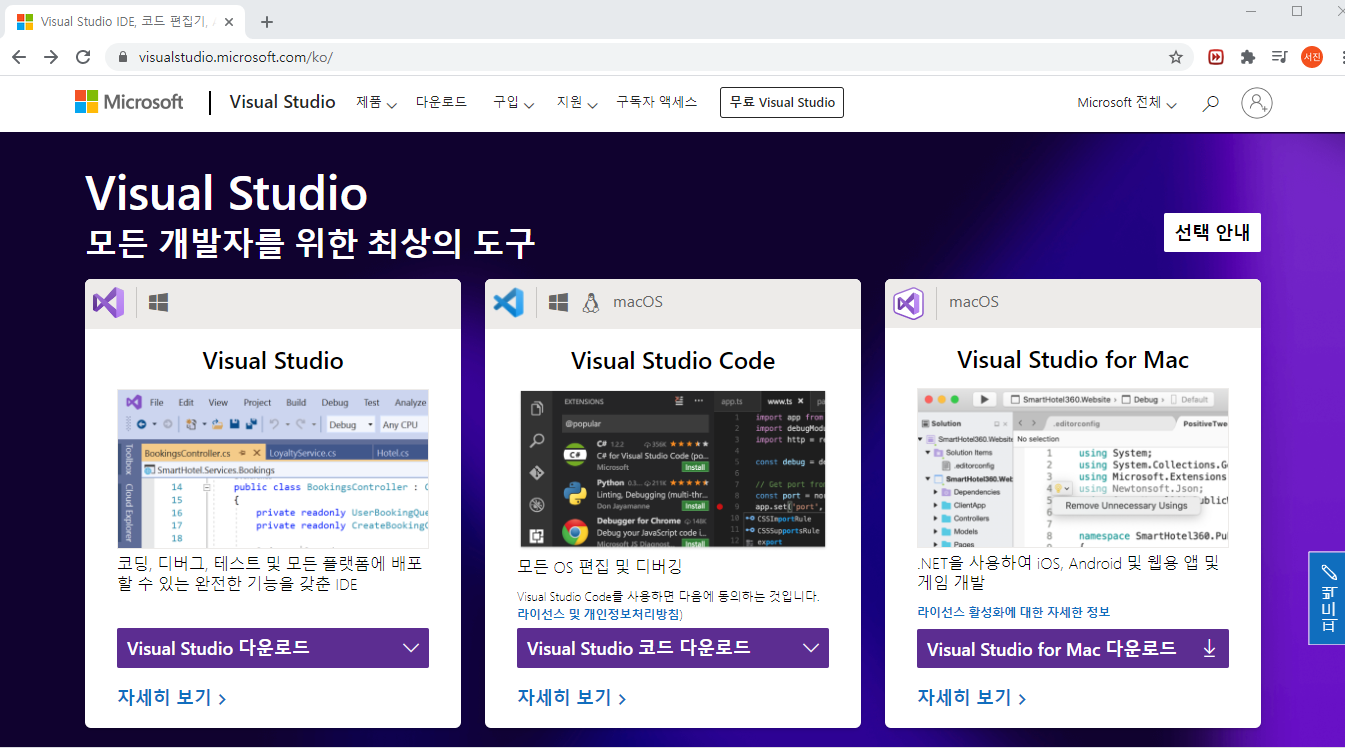Image resolution: width=1345 pixels, height=749 pixels.
Task: Open a new browser tab with the plus icon
Action: coord(267,22)
